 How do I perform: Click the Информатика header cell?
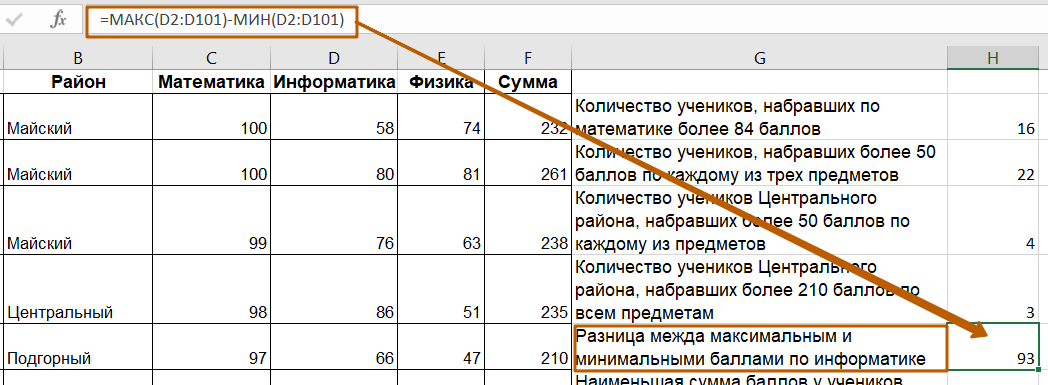pyautogui.click(x=334, y=82)
